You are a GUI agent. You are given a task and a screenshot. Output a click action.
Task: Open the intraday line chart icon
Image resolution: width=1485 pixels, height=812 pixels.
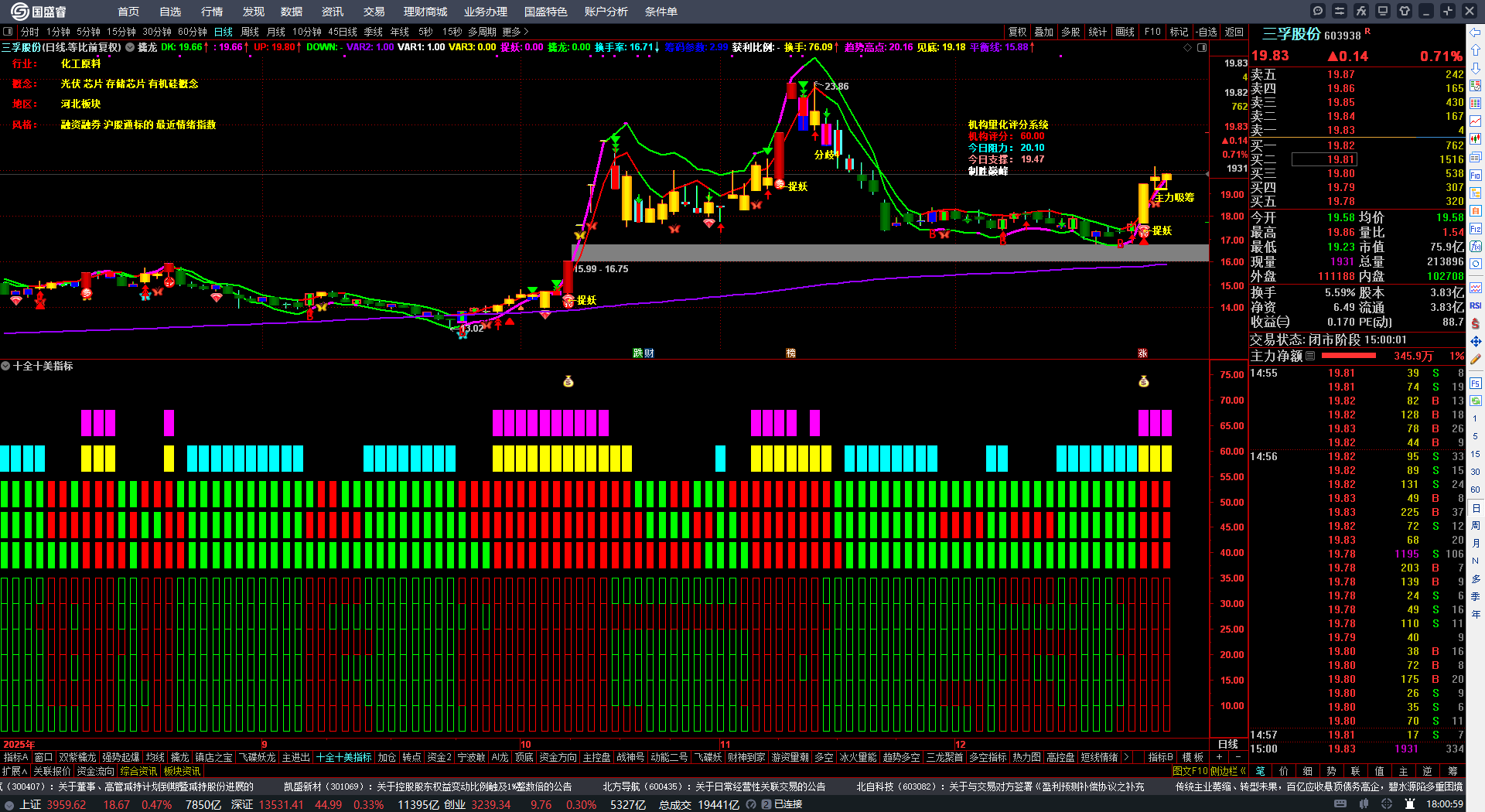click(1476, 121)
